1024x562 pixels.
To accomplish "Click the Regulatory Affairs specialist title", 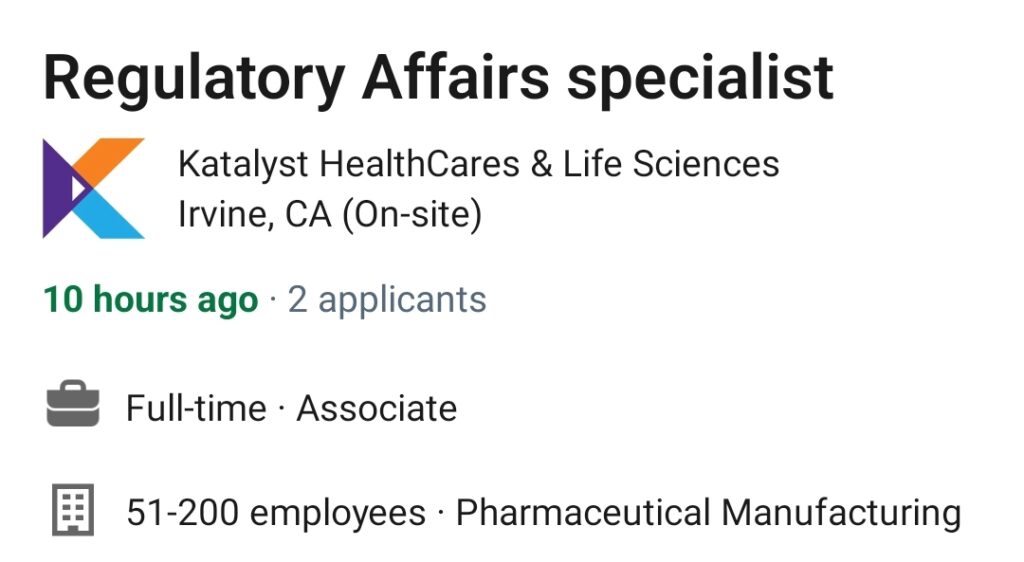I will [438, 79].
